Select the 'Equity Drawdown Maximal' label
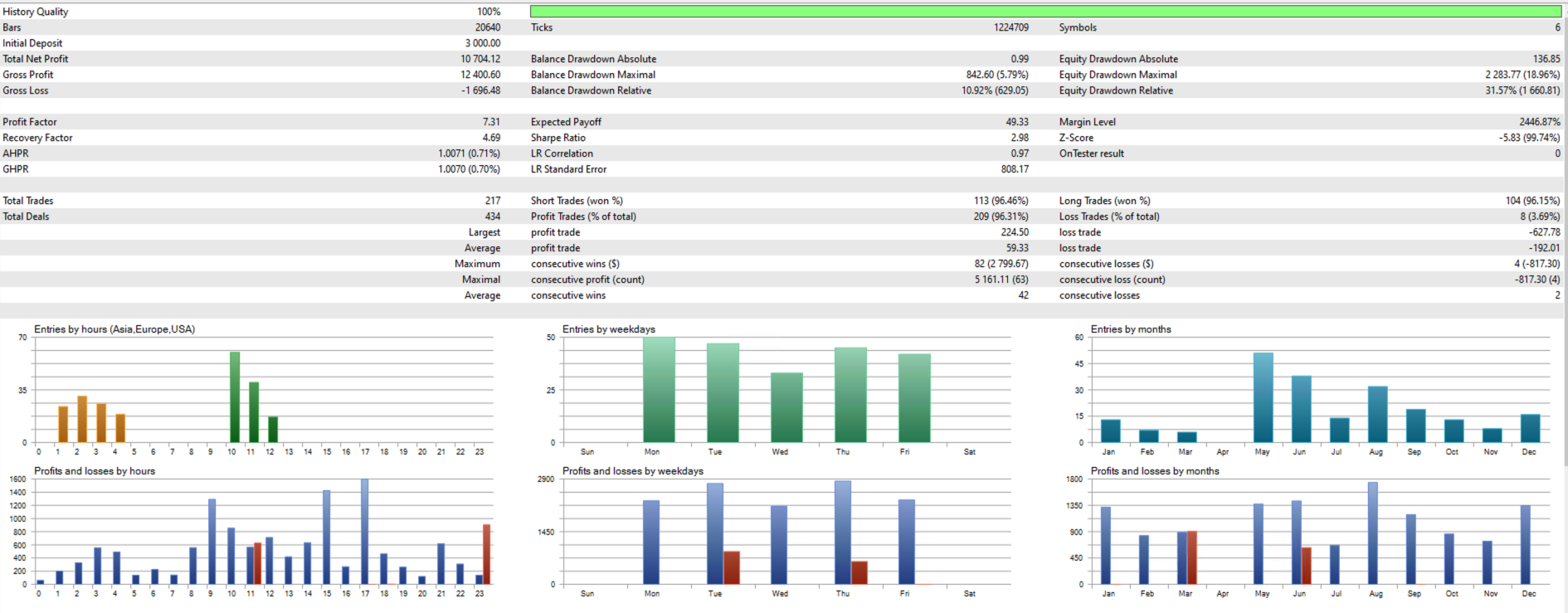This screenshot has height=613, width=1568. (x=1118, y=75)
